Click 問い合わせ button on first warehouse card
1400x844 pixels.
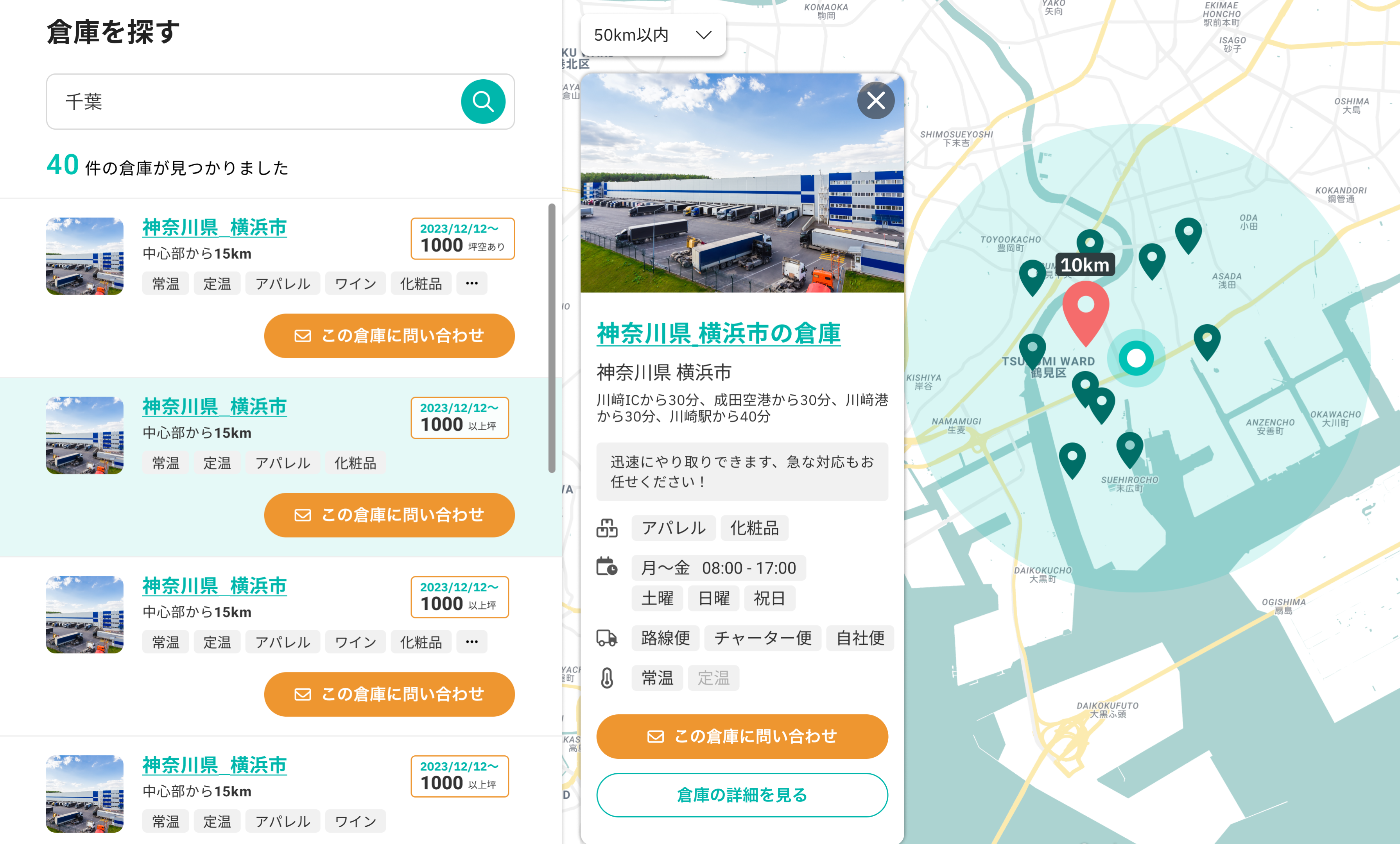tap(389, 336)
